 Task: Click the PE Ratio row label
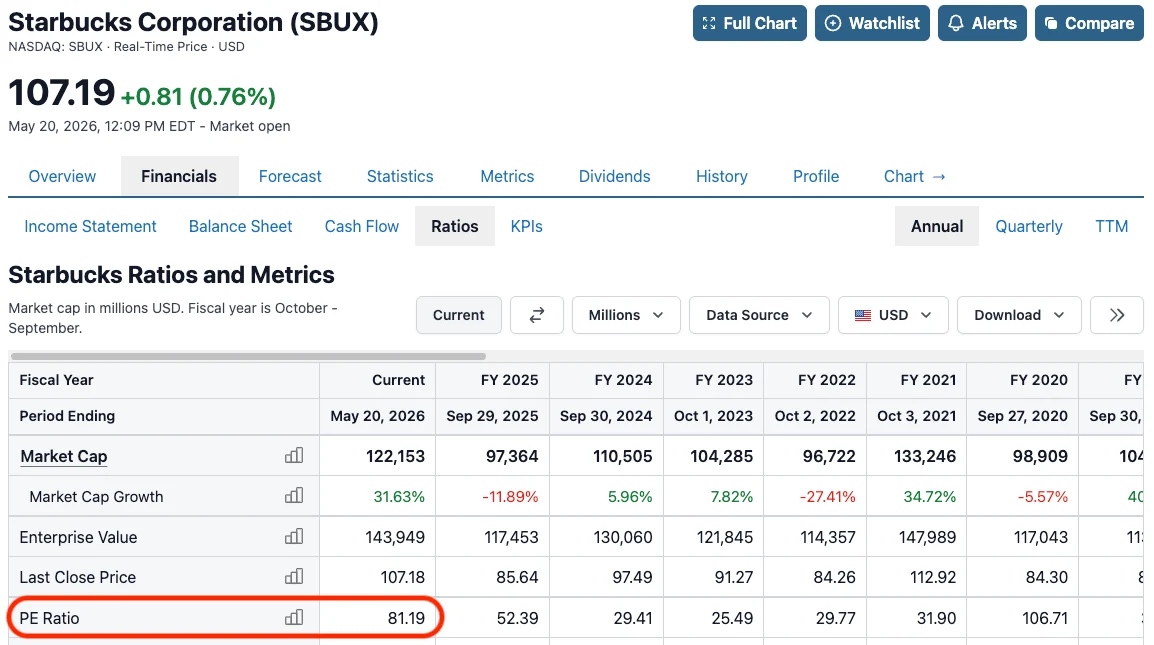click(x=49, y=618)
